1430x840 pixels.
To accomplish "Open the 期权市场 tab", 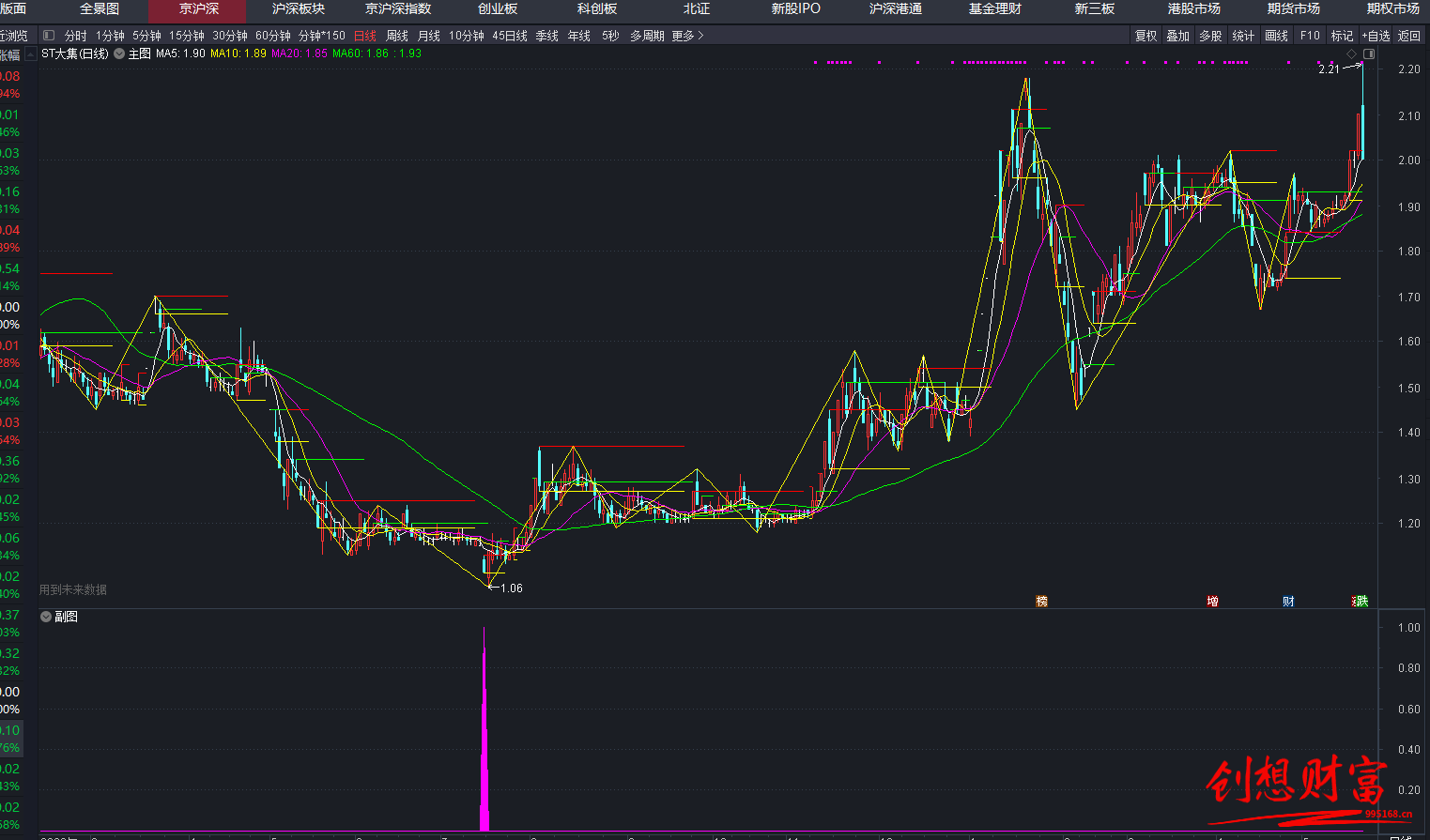I will [1393, 8].
